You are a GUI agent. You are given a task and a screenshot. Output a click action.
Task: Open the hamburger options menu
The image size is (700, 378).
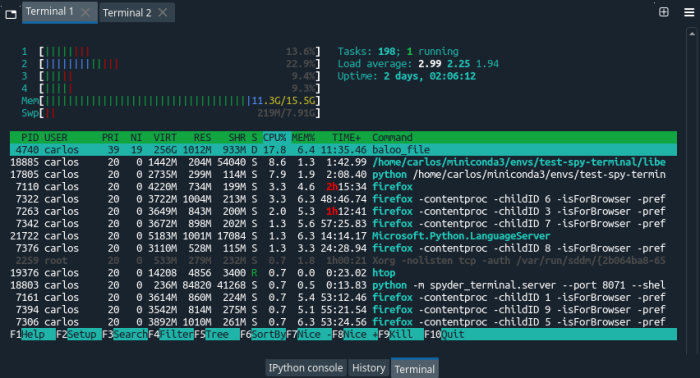689,12
